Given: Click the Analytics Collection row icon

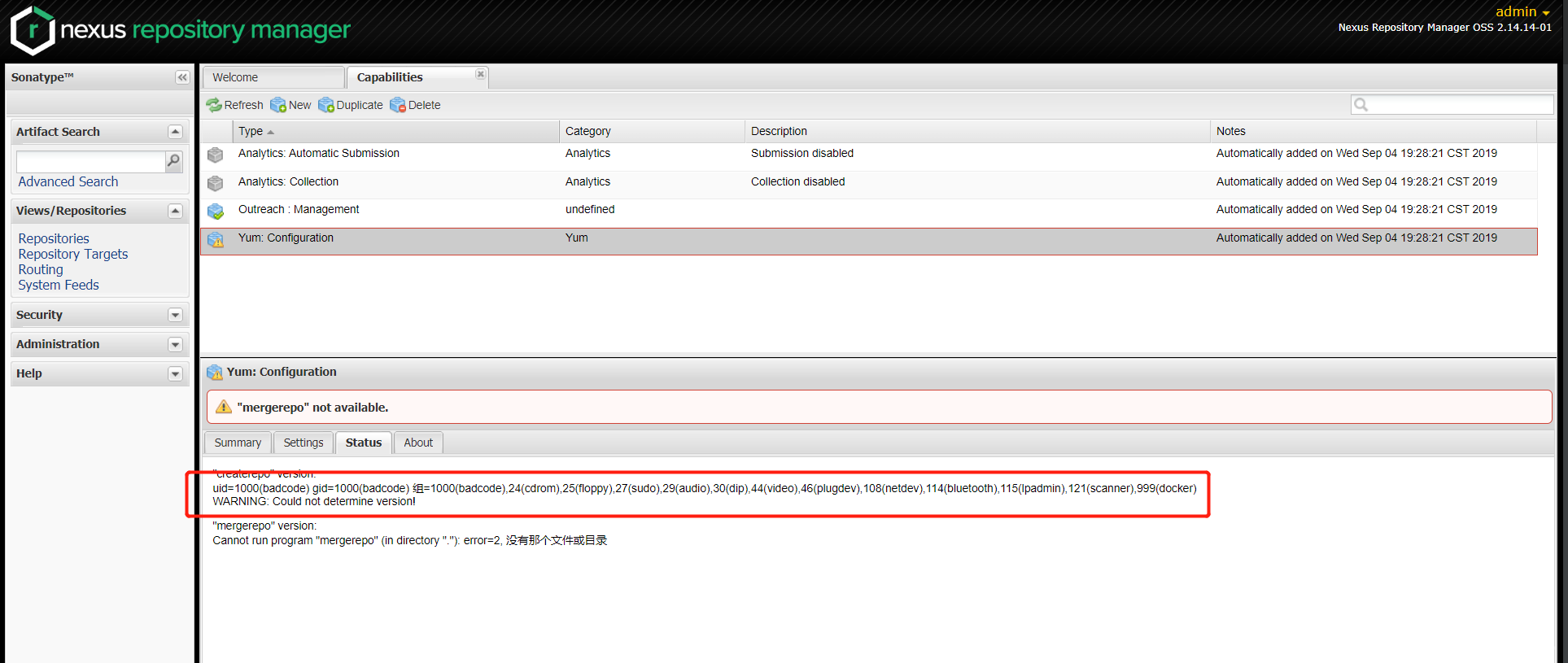Looking at the screenshot, I should (216, 183).
